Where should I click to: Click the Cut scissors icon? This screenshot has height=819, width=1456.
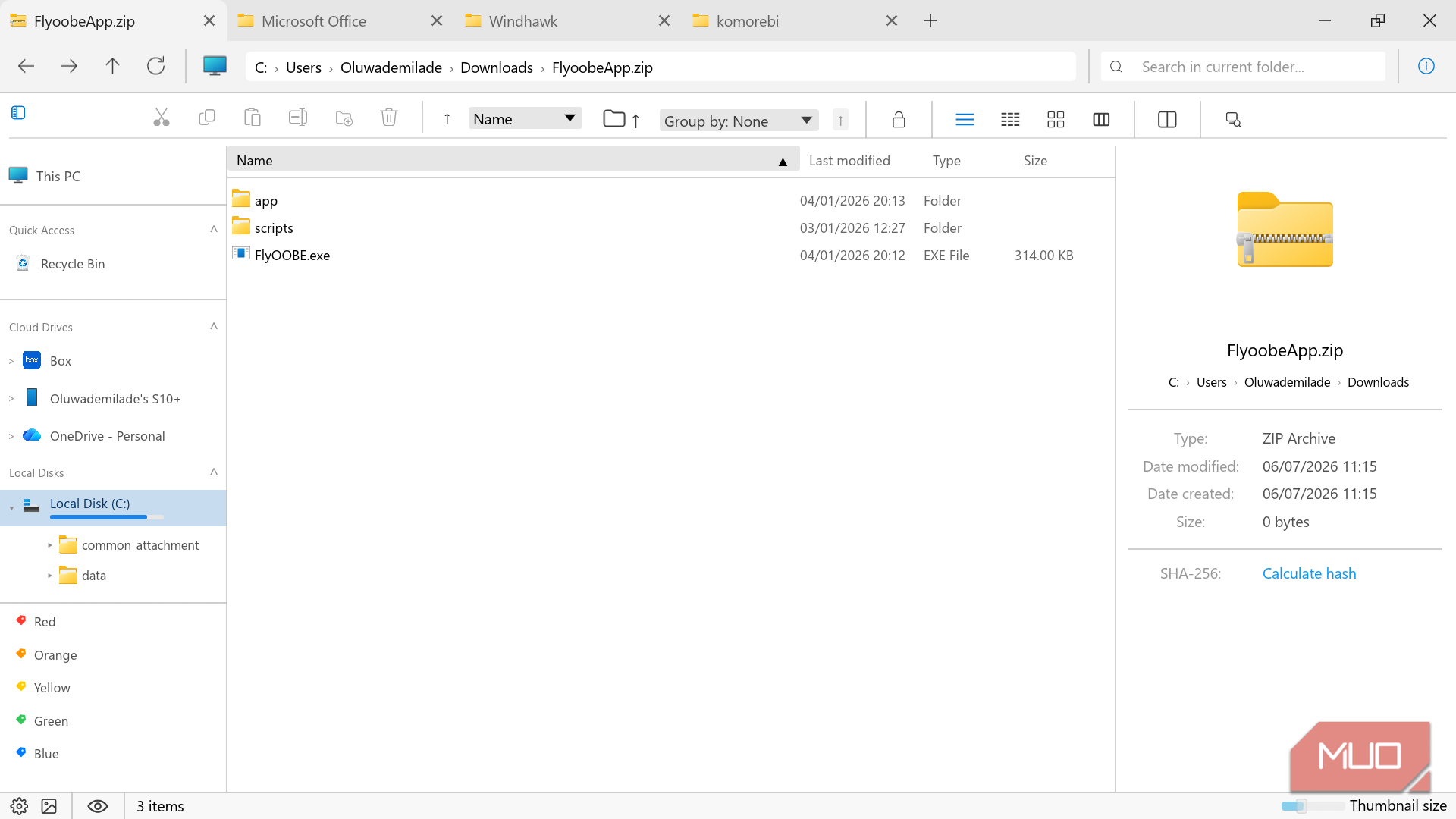pyautogui.click(x=162, y=118)
